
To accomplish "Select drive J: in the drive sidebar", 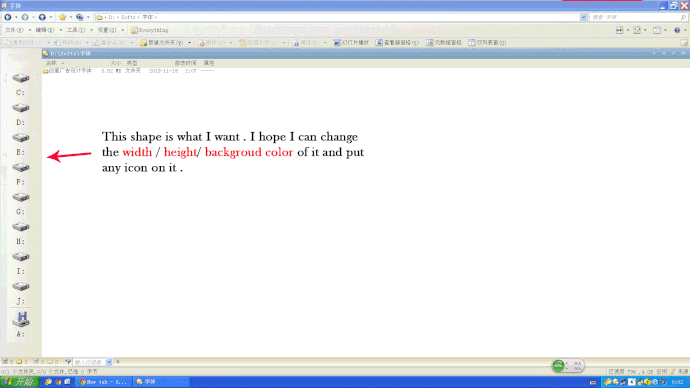I will 21,293.
